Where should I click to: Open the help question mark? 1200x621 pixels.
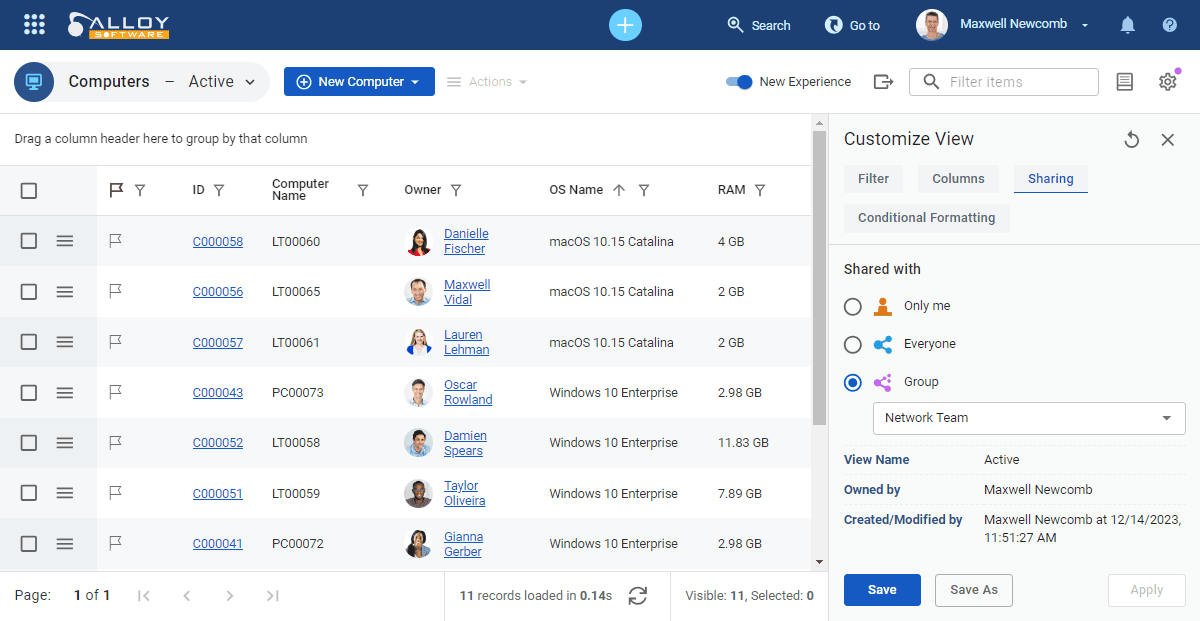coord(1170,25)
